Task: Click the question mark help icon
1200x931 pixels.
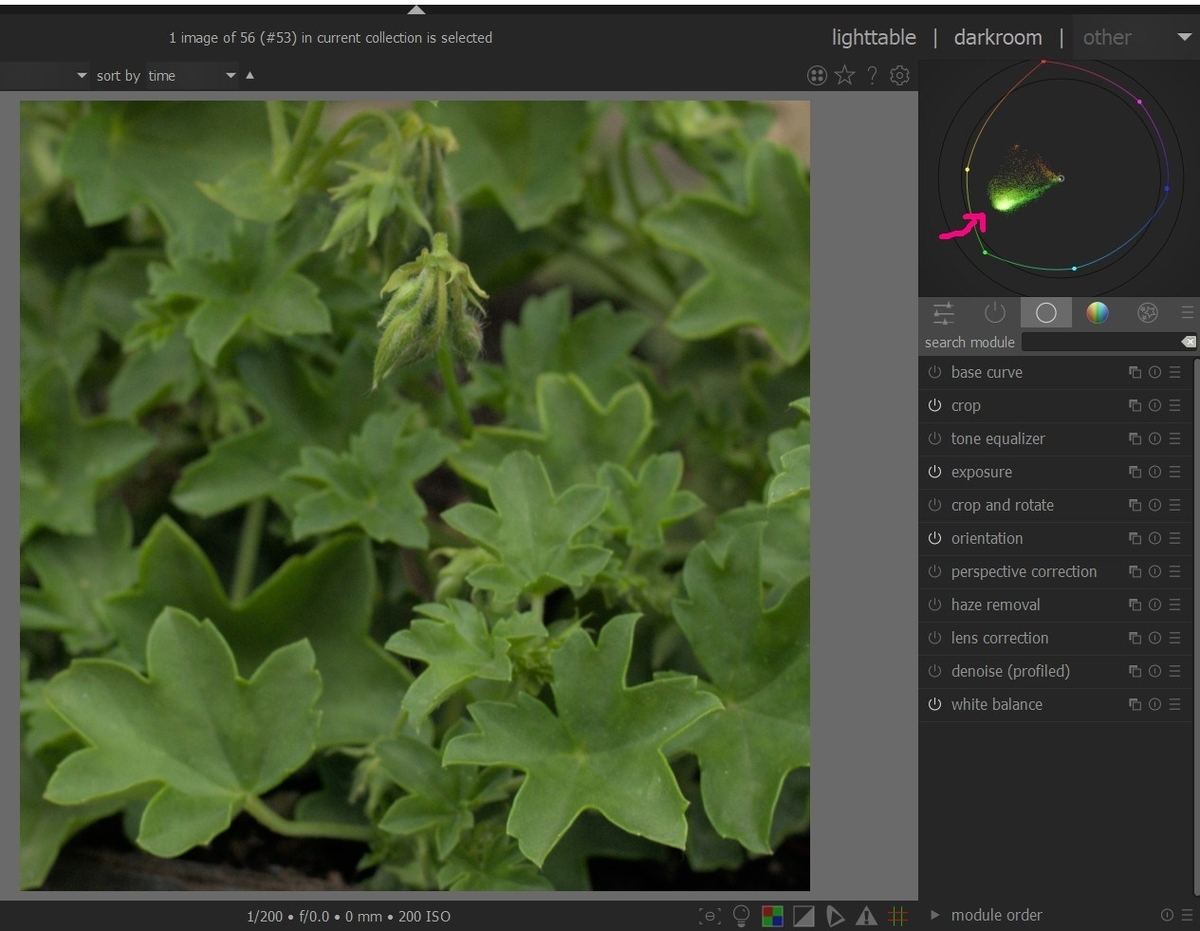Action: pos(872,75)
